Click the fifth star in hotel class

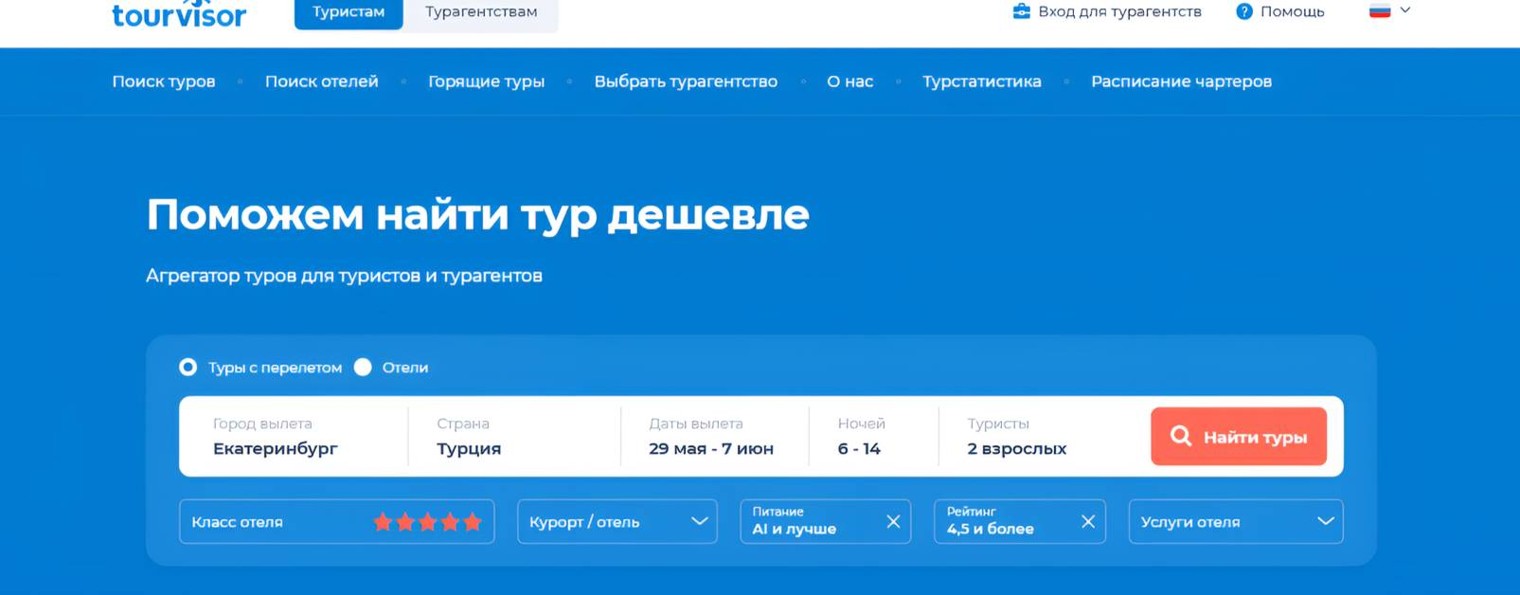point(472,522)
